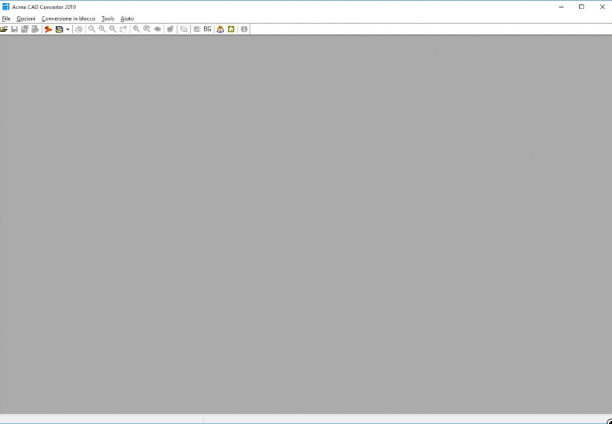Viewport: 612px width, 424px height.
Task: Open the File menu
Action: click(x=6, y=19)
